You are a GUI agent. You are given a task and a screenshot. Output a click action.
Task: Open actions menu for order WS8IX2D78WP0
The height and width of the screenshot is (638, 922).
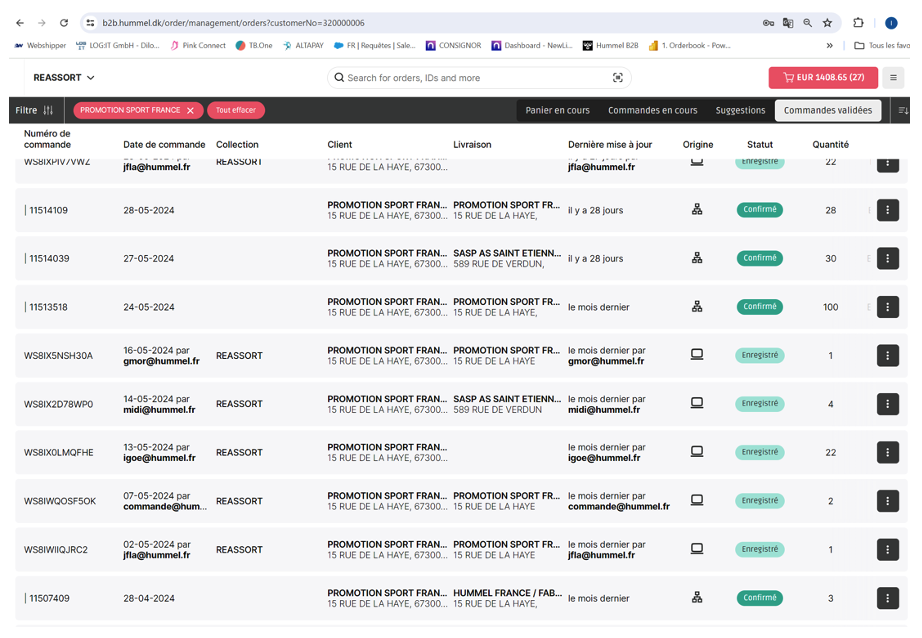[x=888, y=404]
